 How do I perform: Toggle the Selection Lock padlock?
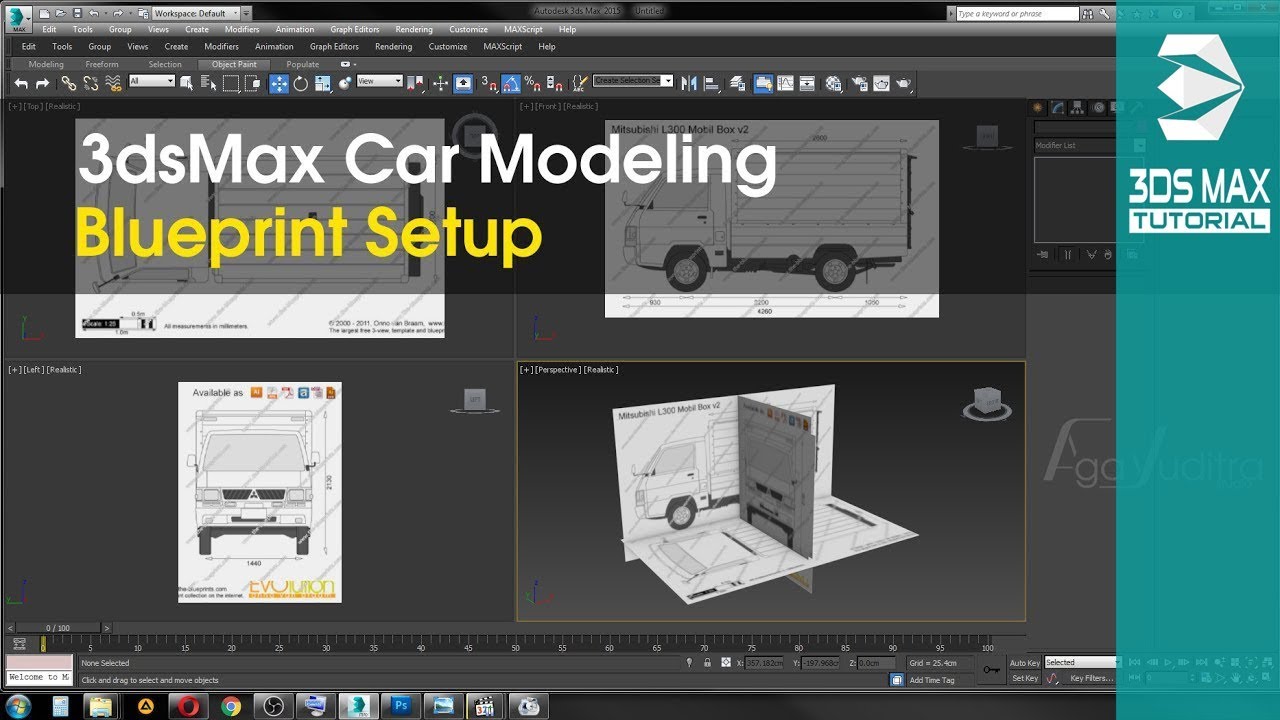[707, 663]
